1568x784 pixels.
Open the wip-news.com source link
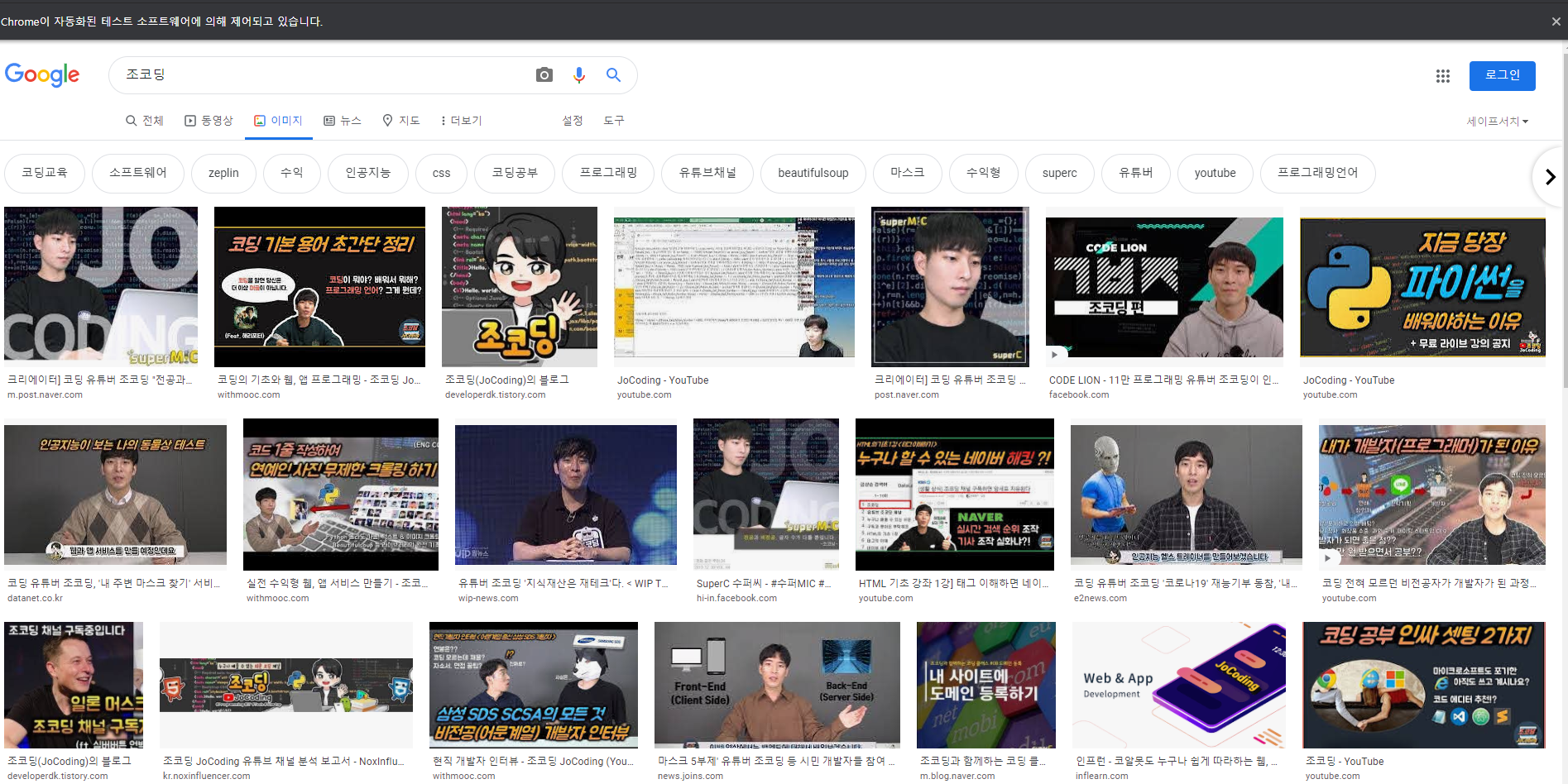pyautogui.click(x=488, y=599)
